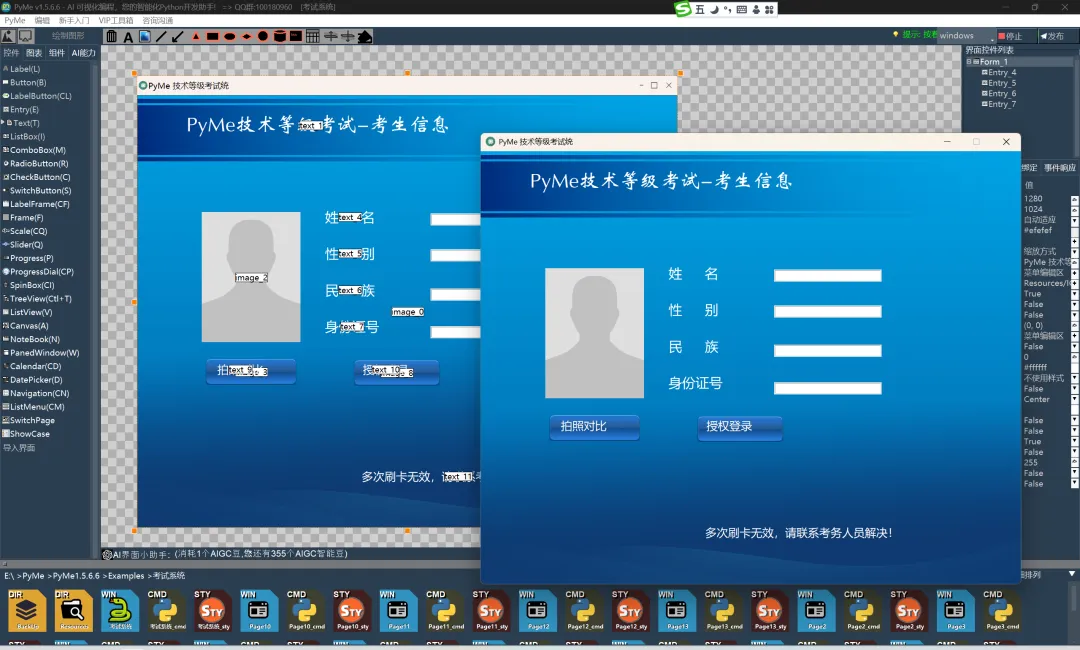Open the BackUp folder icon
Viewport: 1080px width, 650px height.
[27, 610]
